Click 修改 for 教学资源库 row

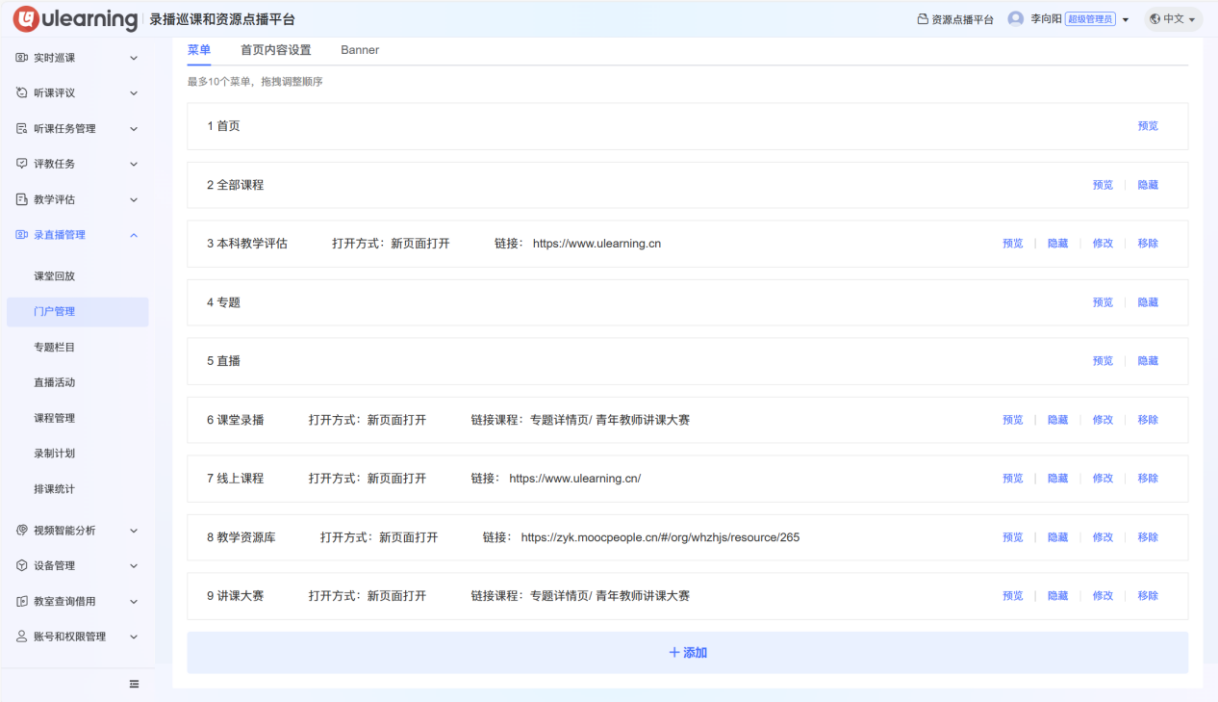click(1102, 537)
